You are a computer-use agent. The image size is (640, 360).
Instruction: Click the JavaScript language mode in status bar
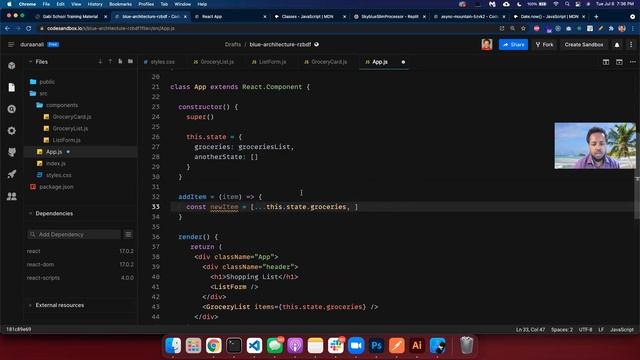622,329
